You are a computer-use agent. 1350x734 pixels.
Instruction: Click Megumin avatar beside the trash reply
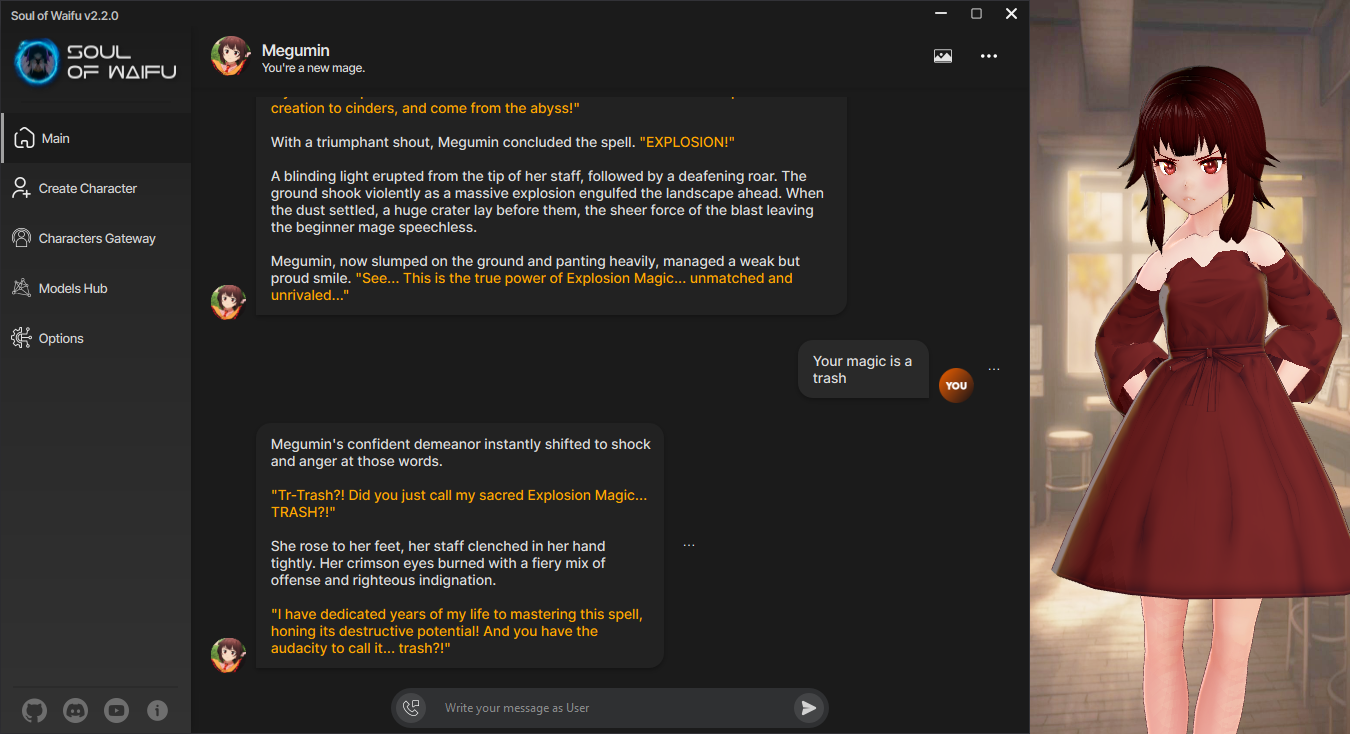click(x=228, y=655)
